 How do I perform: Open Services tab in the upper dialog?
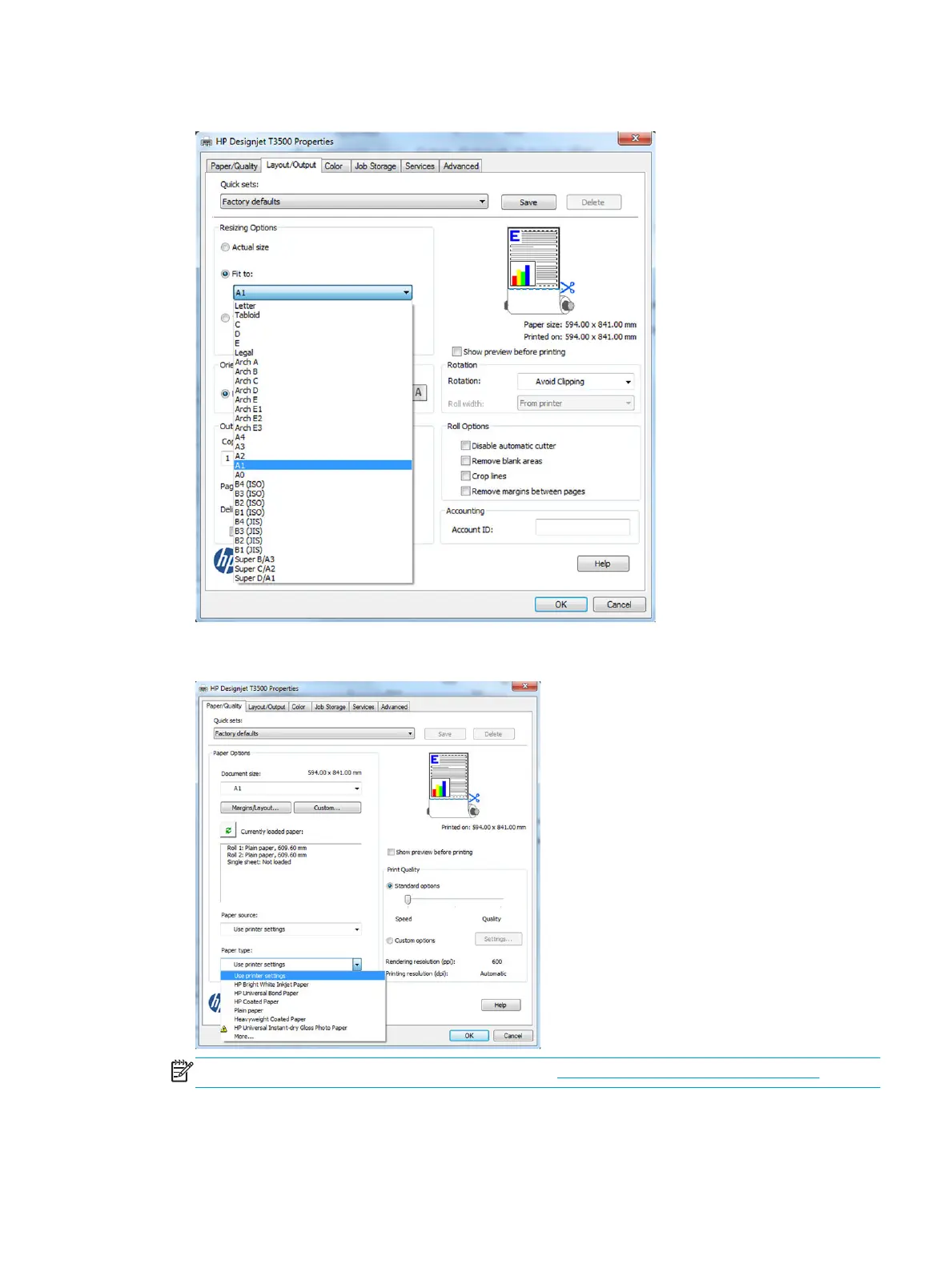pyautogui.click(x=420, y=167)
